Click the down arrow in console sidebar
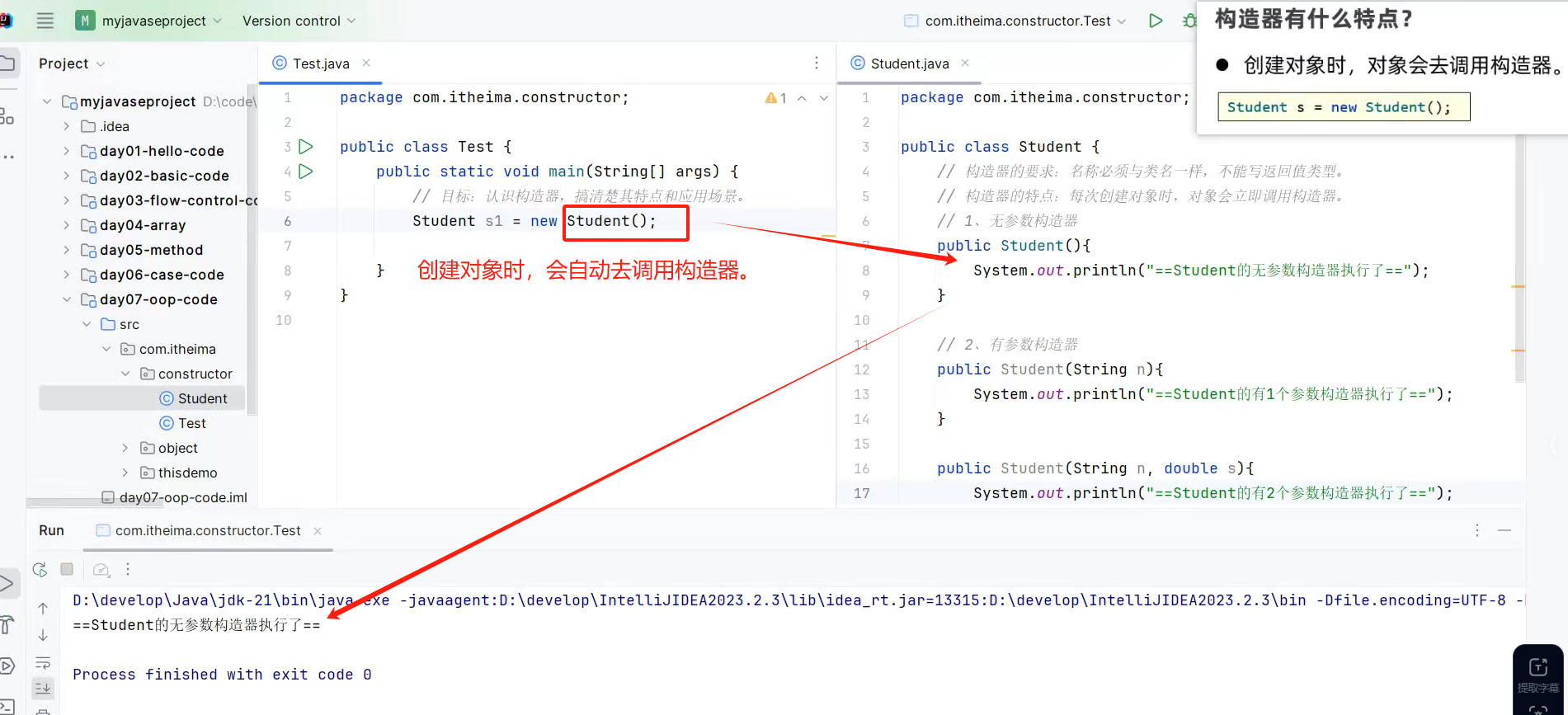1568x715 pixels. pyautogui.click(x=43, y=635)
